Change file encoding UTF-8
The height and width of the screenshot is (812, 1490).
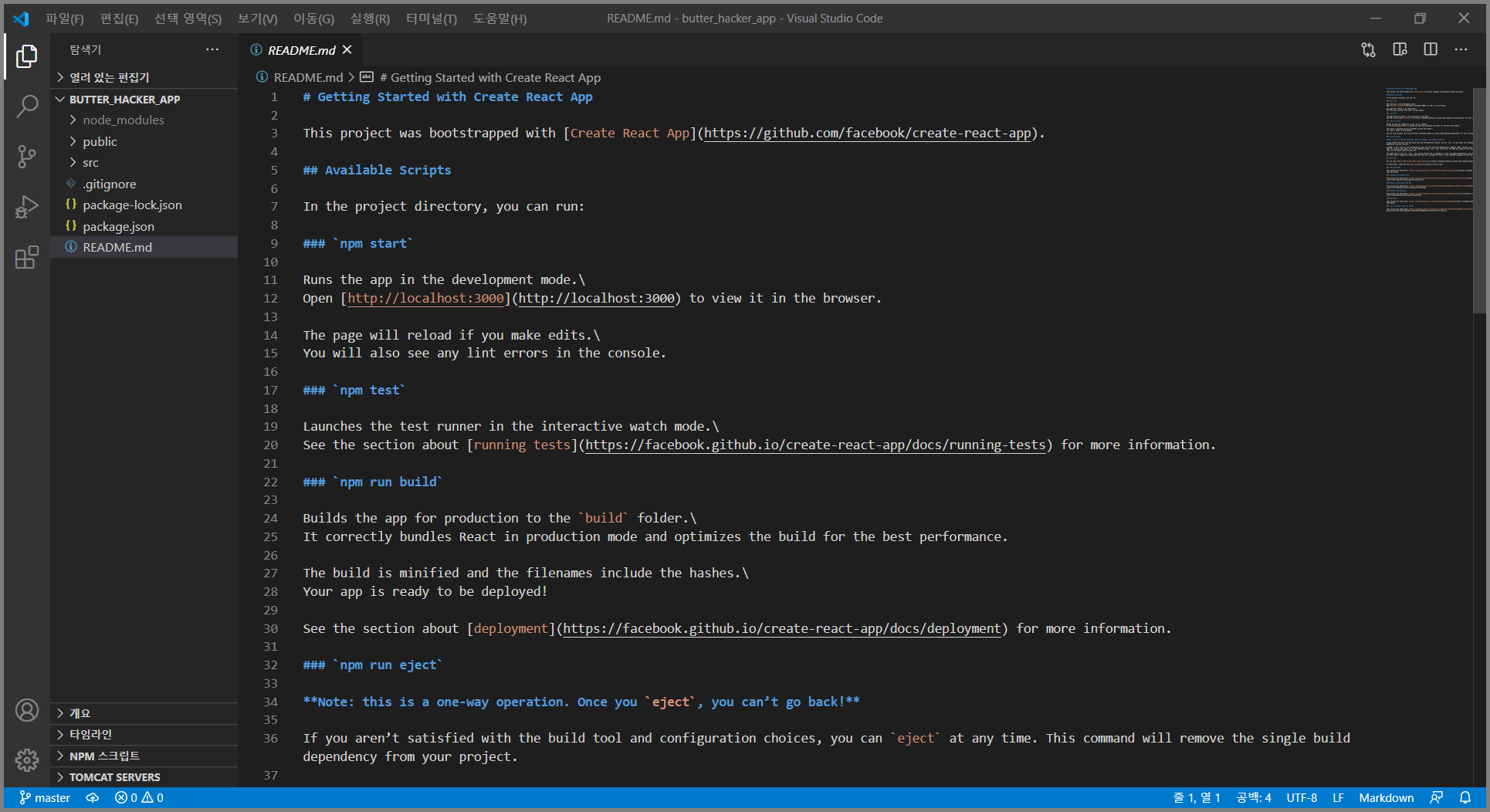click(1302, 798)
